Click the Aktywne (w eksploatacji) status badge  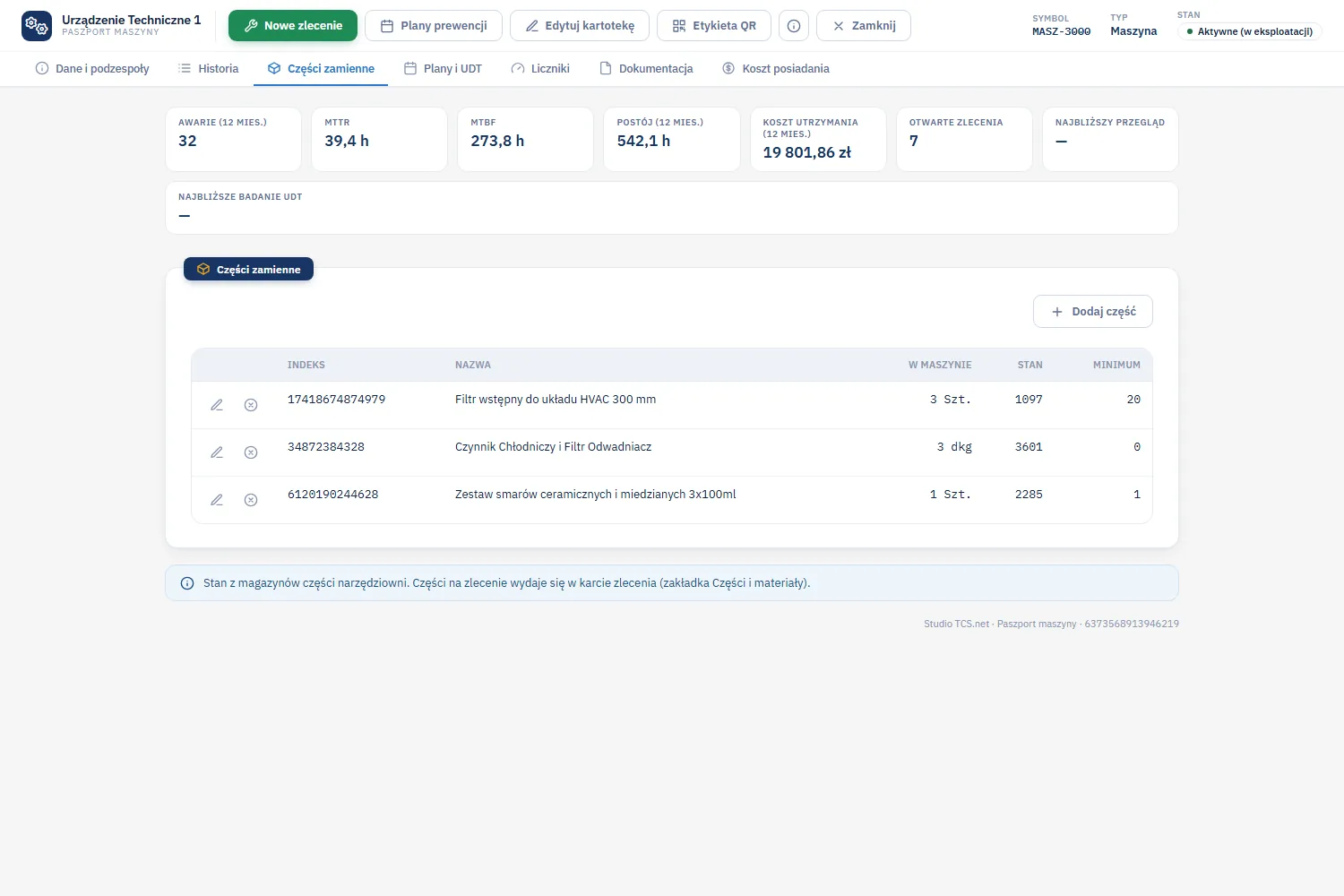click(1249, 31)
